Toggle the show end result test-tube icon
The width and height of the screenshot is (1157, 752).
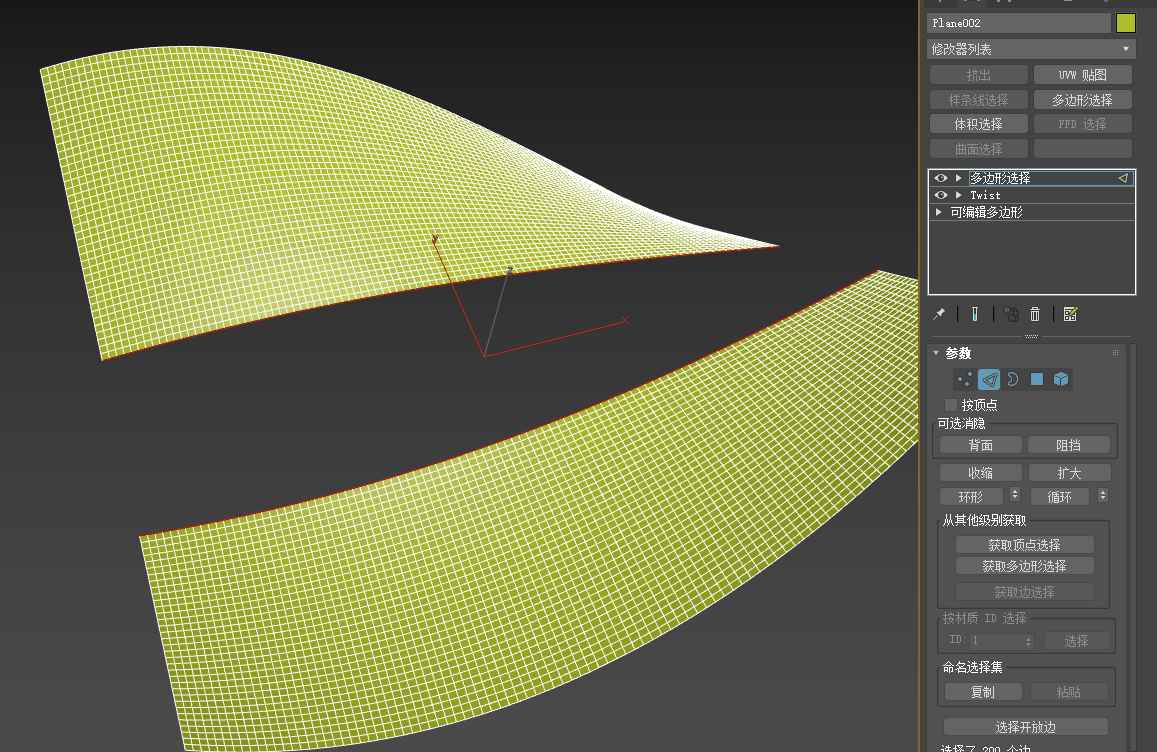pos(975,314)
